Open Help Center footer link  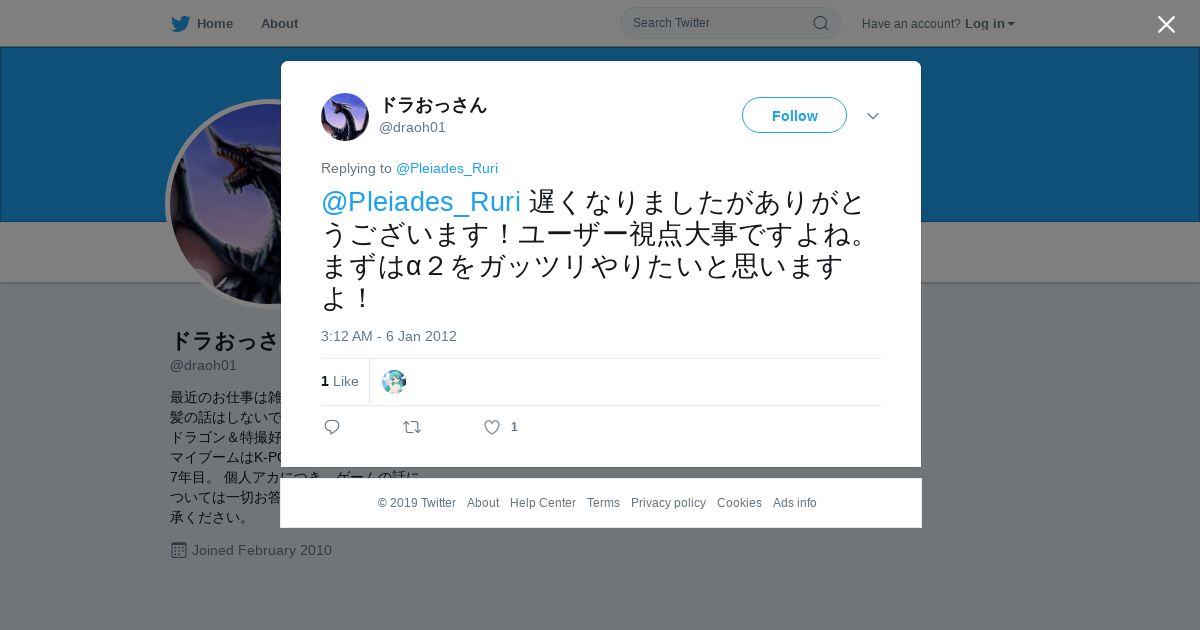click(543, 503)
